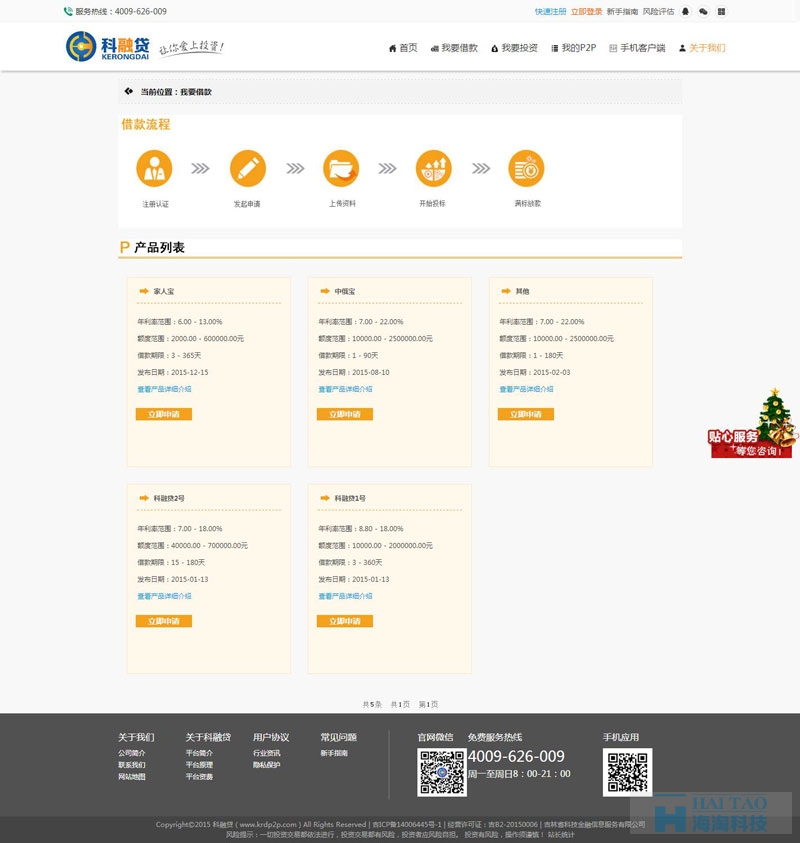Apply for 科融贷1号 with 立即申请
Image resolution: width=800 pixels, height=843 pixels.
point(344,621)
